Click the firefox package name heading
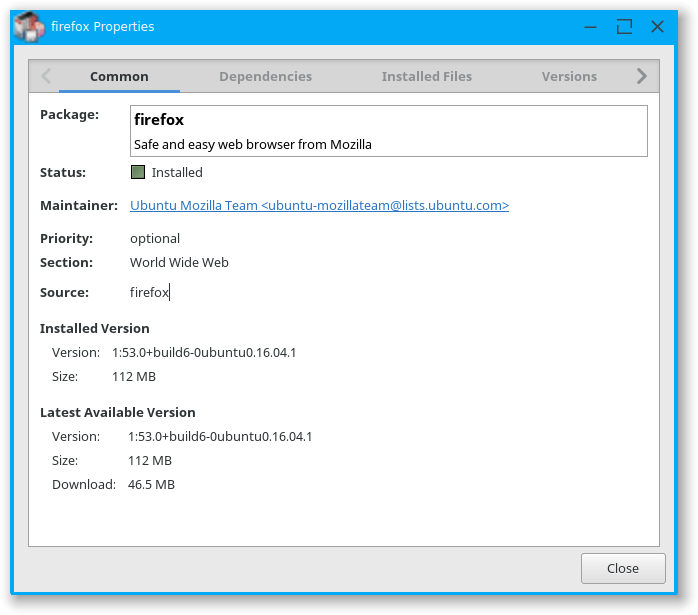 (159, 120)
